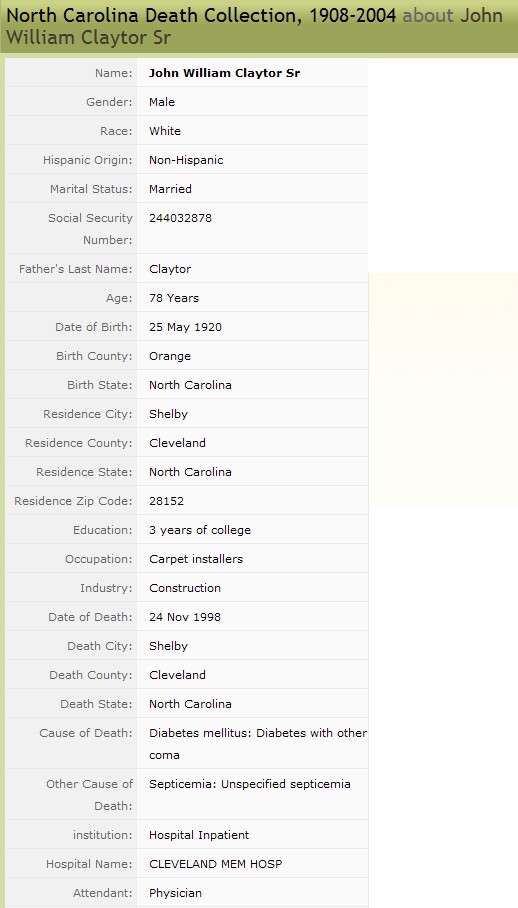Screen dimensions: 518x908
Task: Click the Residence Zip Code 28152
Action: pos(167,501)
